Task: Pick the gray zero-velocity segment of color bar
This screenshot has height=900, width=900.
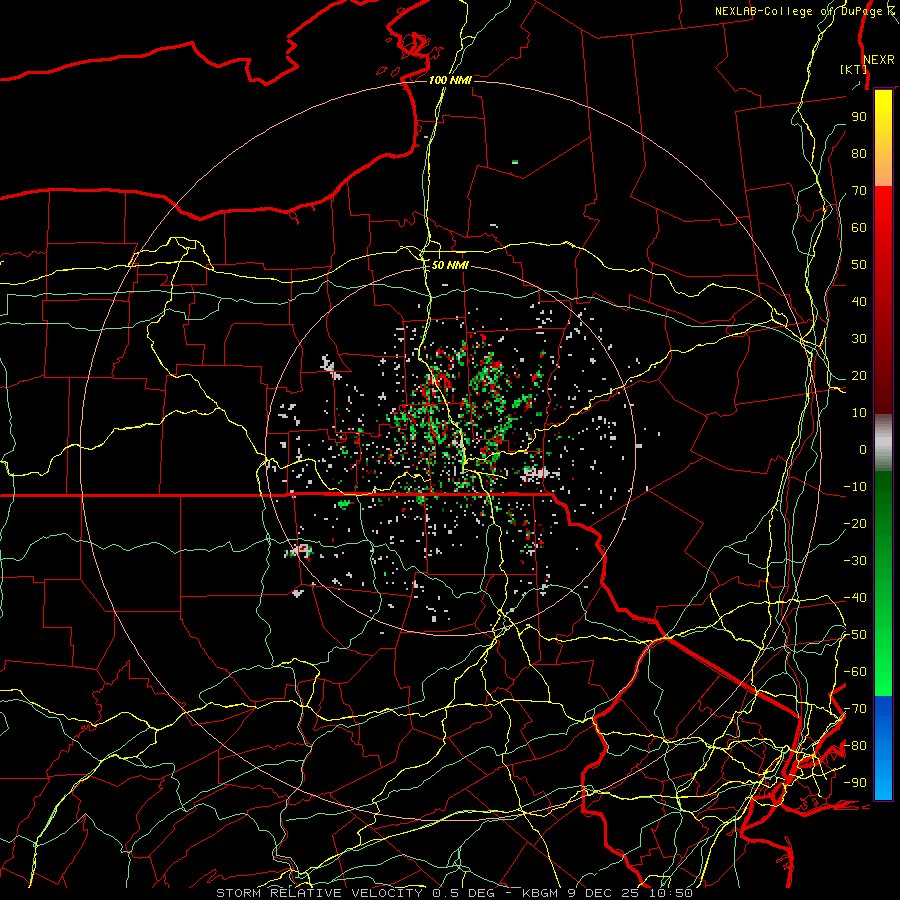Action: [883, 443]
